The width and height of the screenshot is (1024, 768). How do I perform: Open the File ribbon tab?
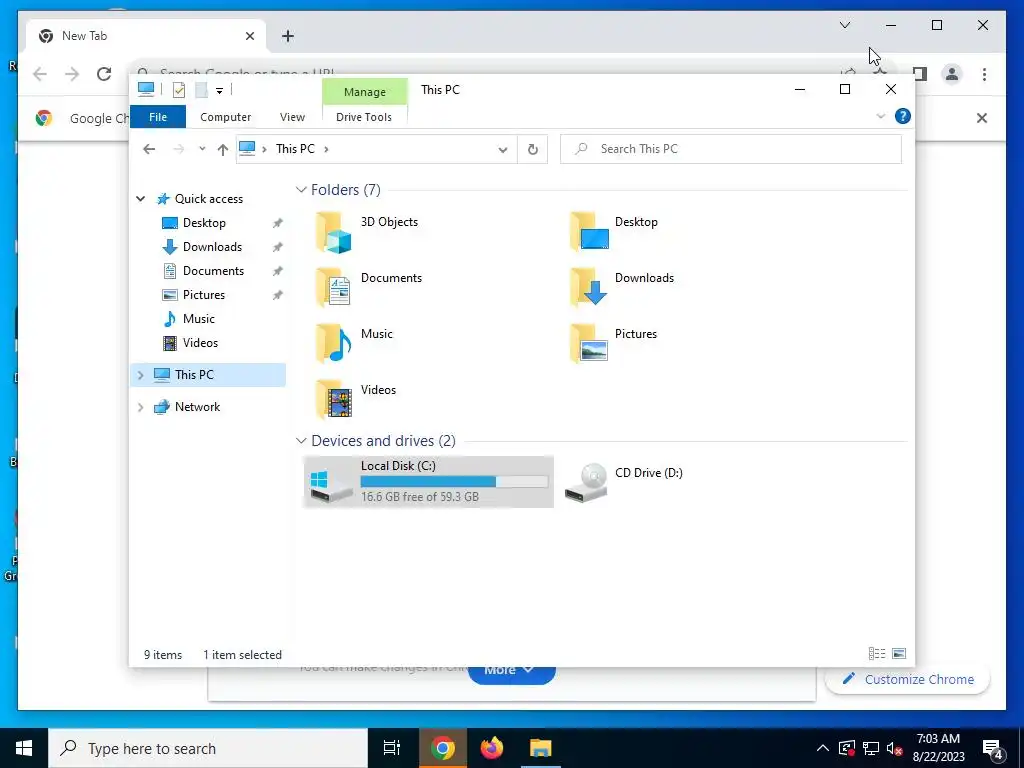[x=158, y=117]
